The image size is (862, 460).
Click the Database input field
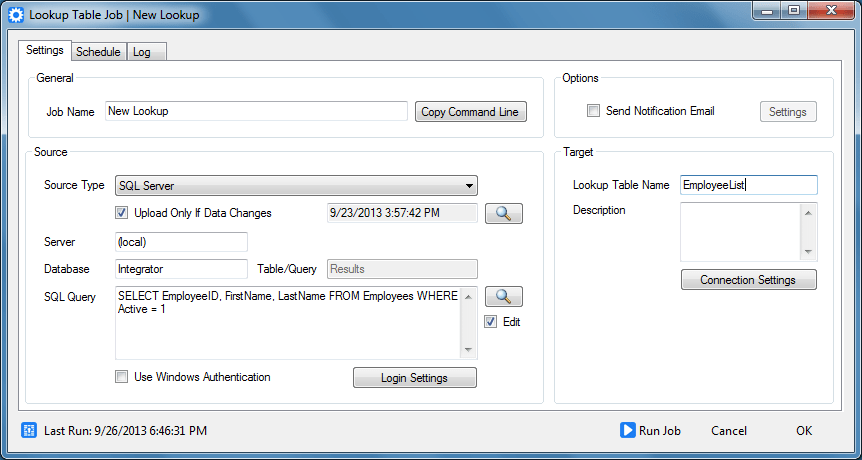click(x=181, y=269)
